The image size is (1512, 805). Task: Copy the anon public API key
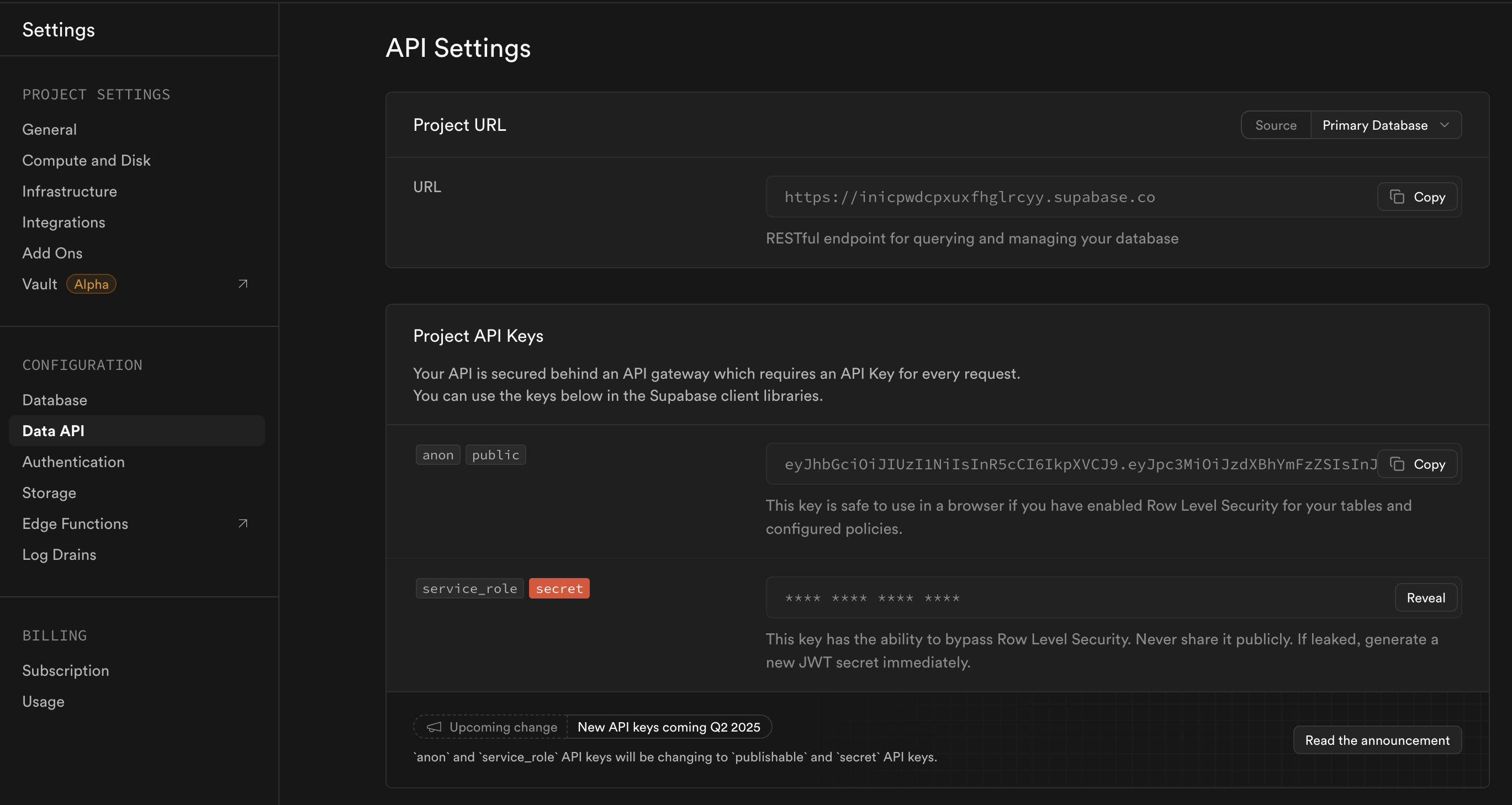point(1418,464)
